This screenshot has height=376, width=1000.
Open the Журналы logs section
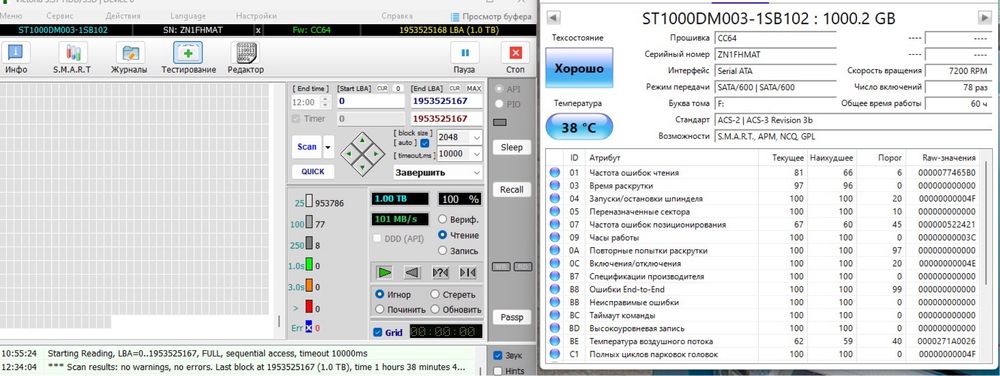tap(129, 57)
